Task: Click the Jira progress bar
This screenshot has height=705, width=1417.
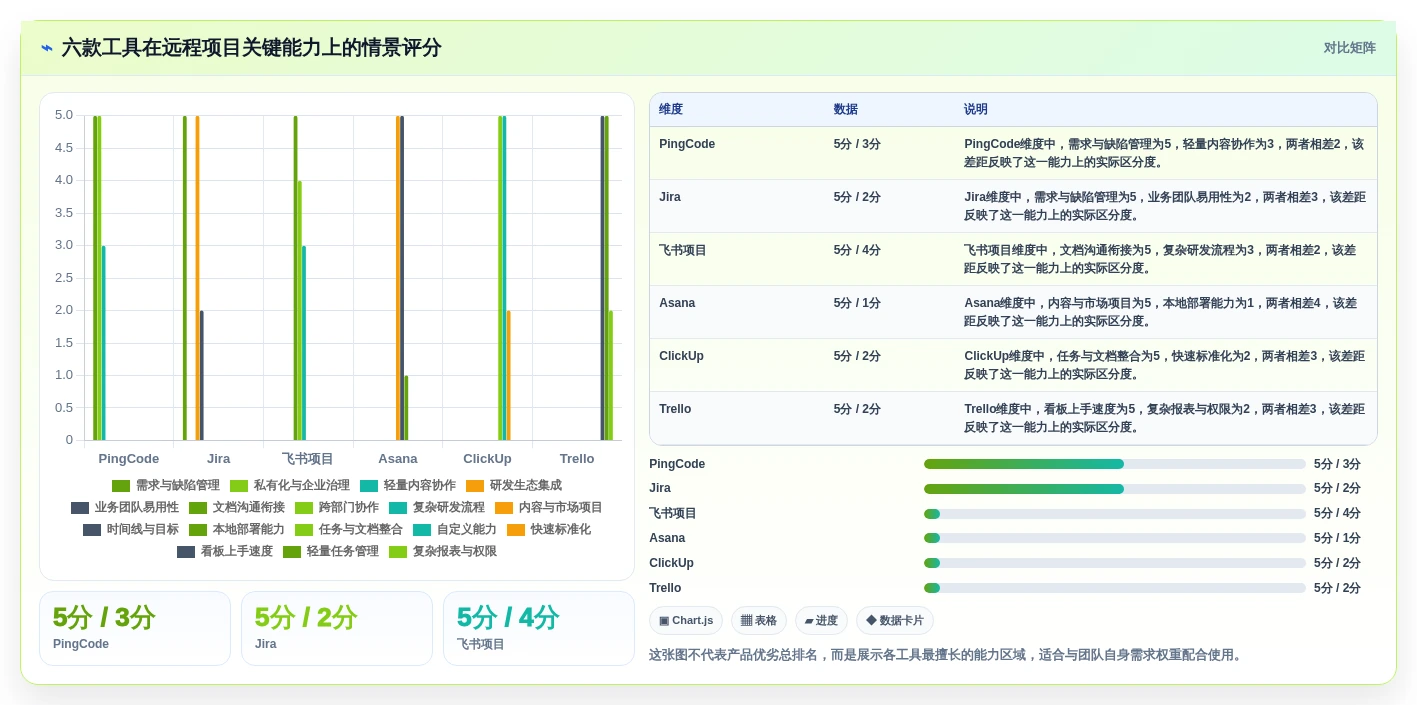Action: click(1115, 488)
